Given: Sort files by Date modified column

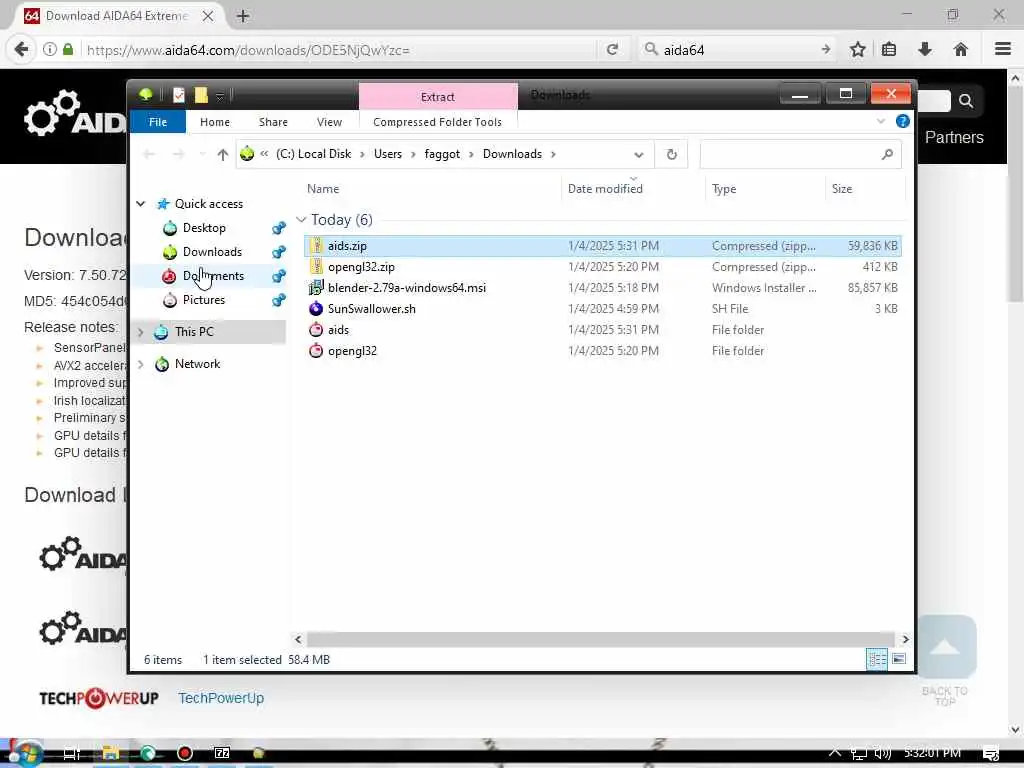Looking at the screenshot, I should (x=605, y=189).
